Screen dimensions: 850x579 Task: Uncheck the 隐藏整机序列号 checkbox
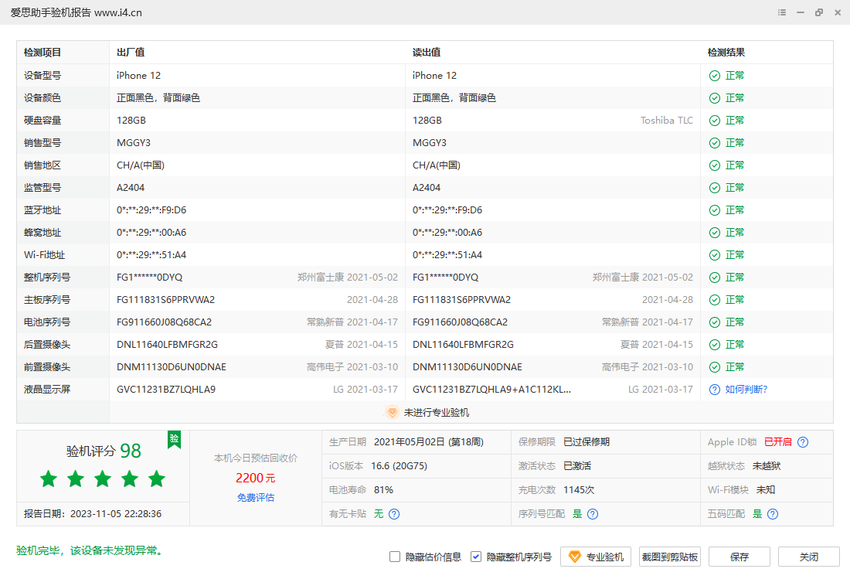(476, 557)
